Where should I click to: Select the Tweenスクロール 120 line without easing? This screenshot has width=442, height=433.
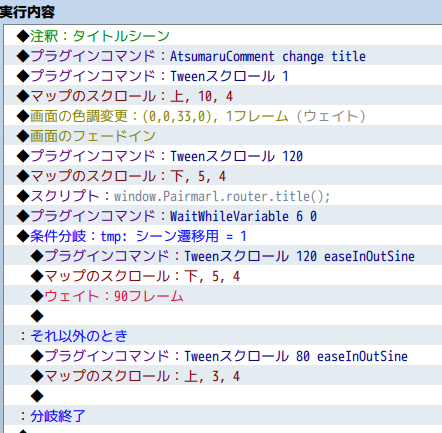tap(223, 156)
